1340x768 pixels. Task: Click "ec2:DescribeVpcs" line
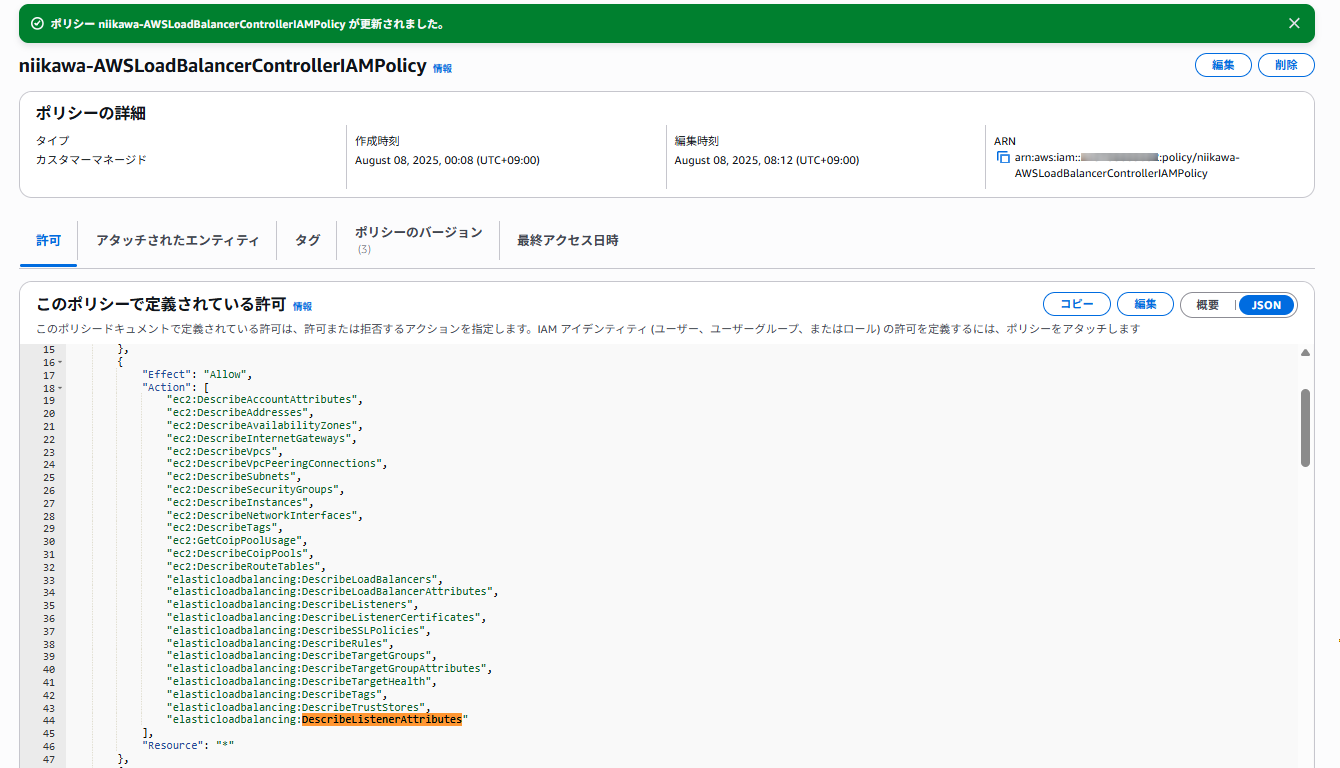tap(224, 451)
